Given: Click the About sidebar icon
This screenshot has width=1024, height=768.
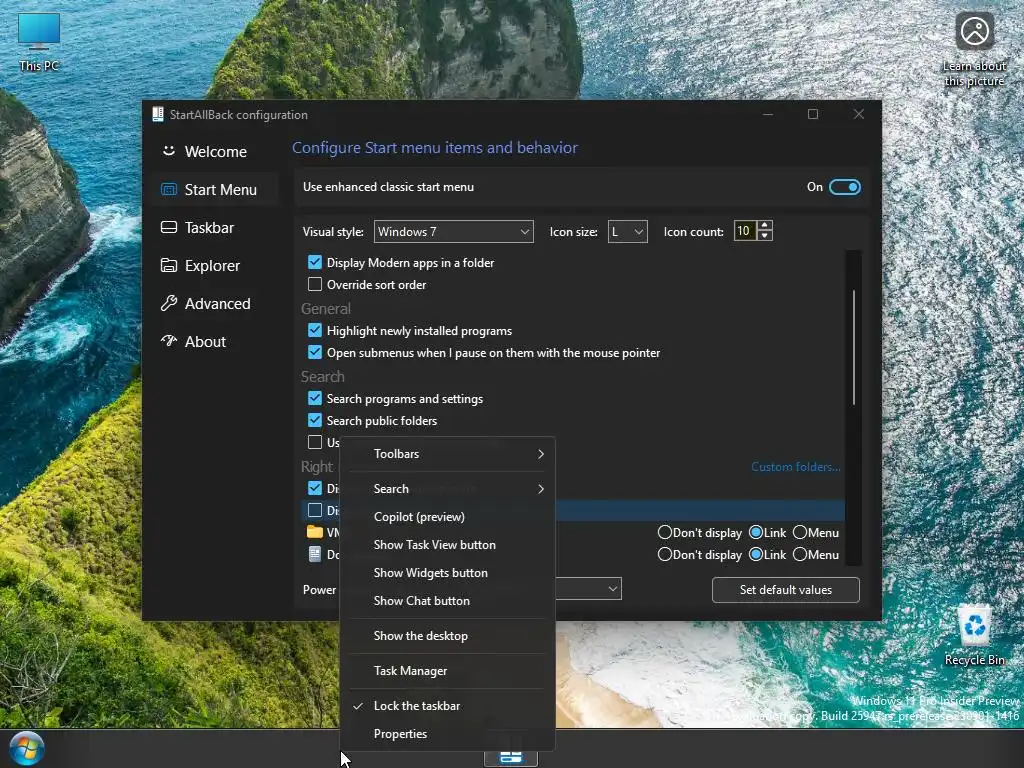Looking at the screenshot, I should 168,341.
